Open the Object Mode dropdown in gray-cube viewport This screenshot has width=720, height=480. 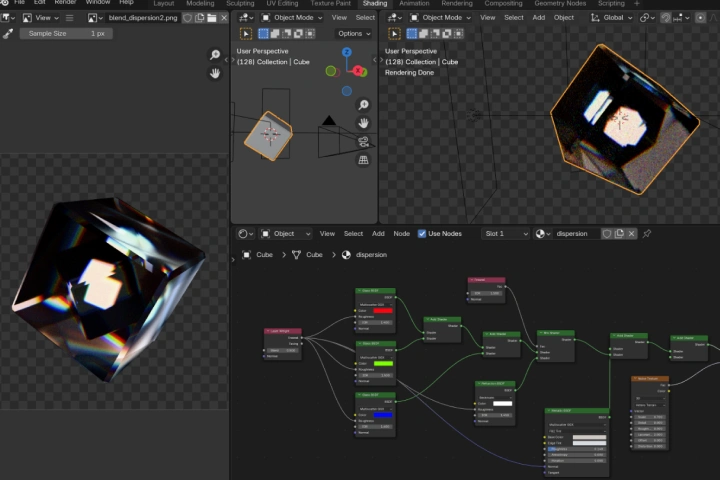click(292, 18)
